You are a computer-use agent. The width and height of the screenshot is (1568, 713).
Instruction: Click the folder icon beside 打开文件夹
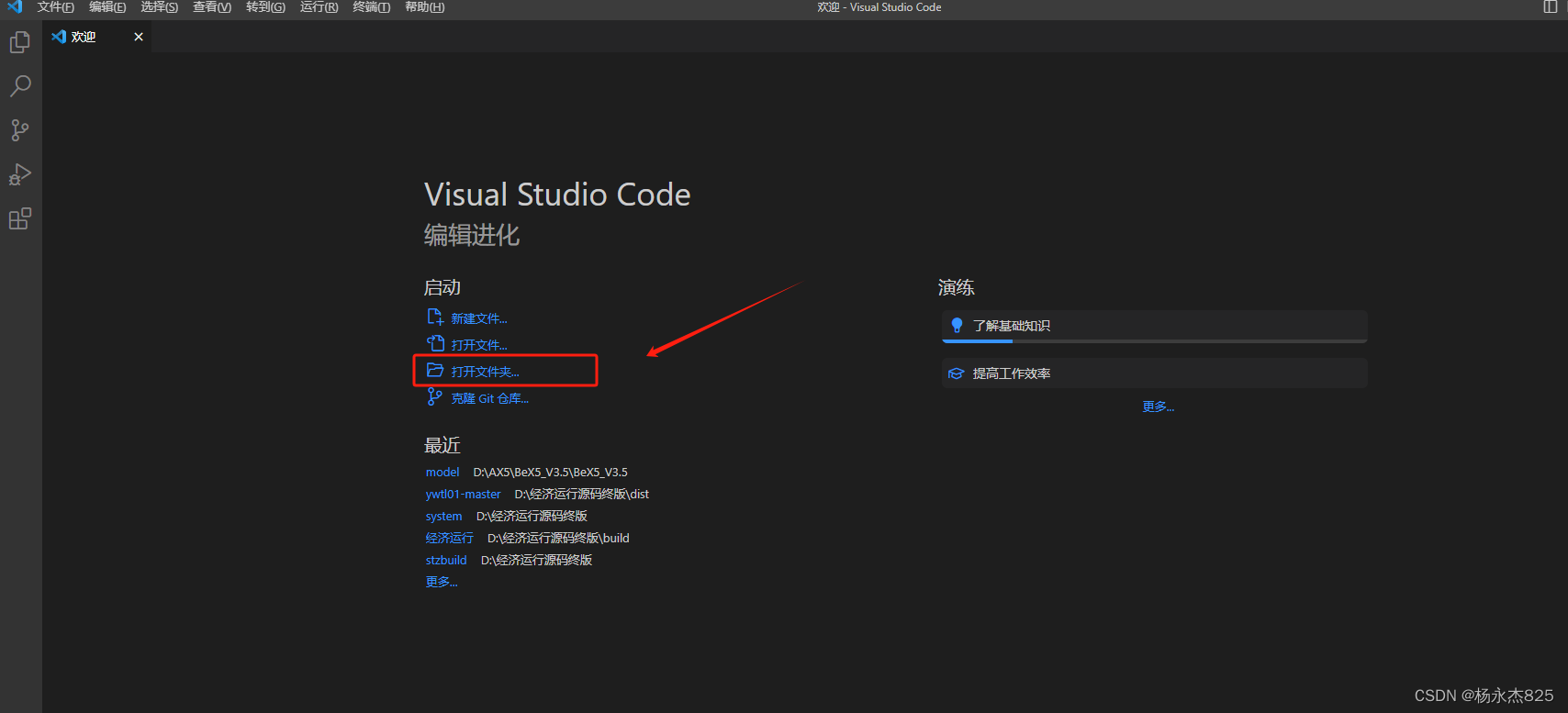point(435,370)
